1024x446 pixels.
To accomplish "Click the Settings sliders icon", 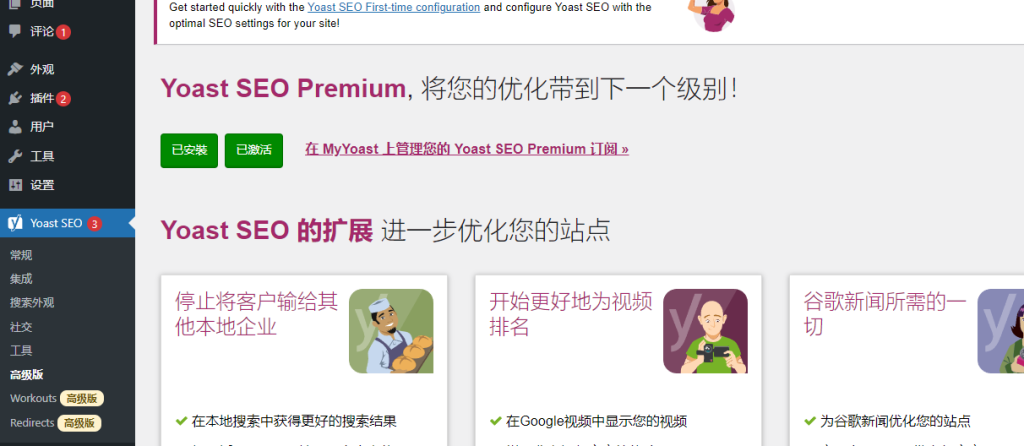I will (15, 185).
